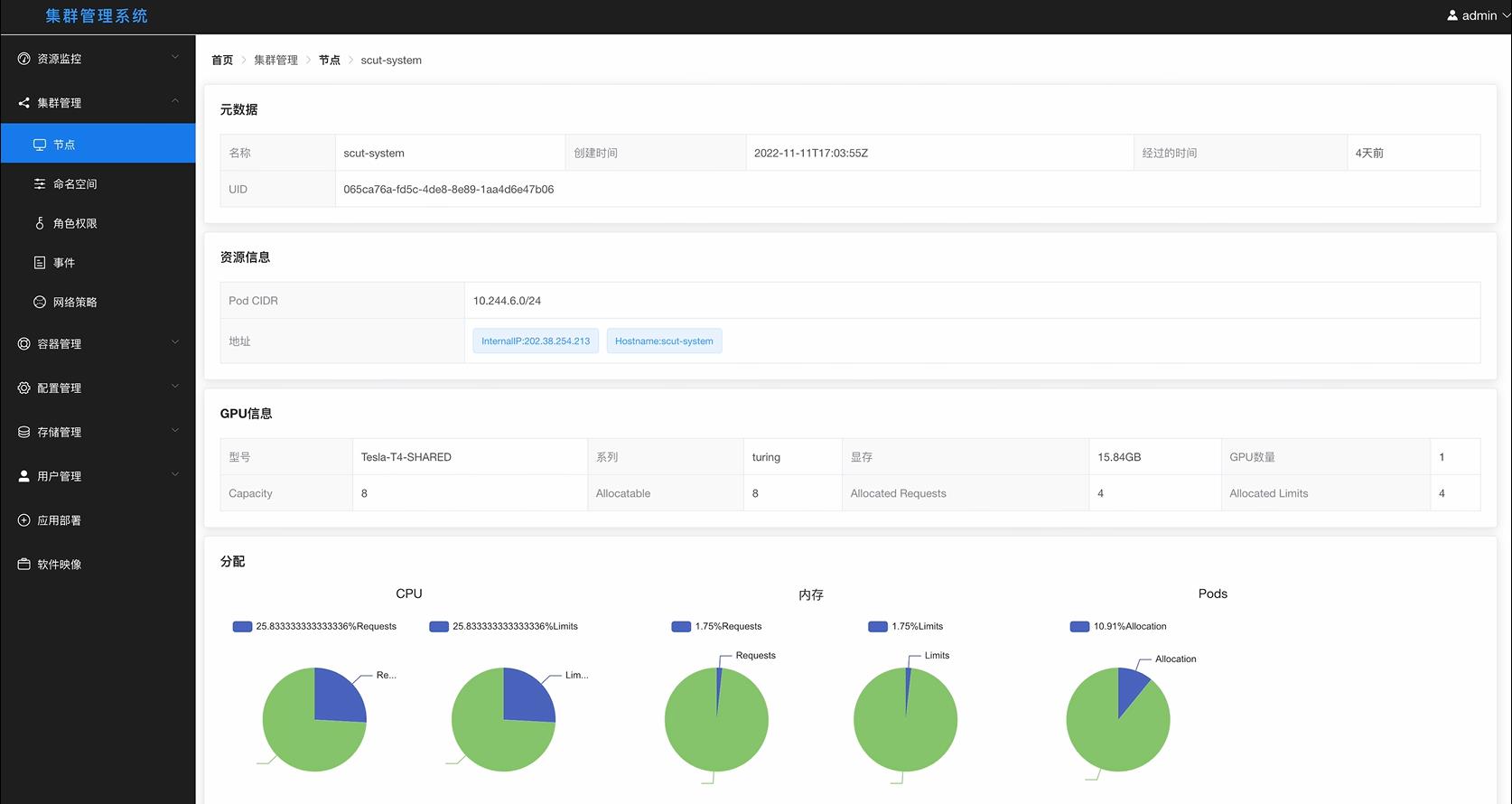Click the 角色权限 icon in sidebar

pyautogui.click(x=40, y=223)
